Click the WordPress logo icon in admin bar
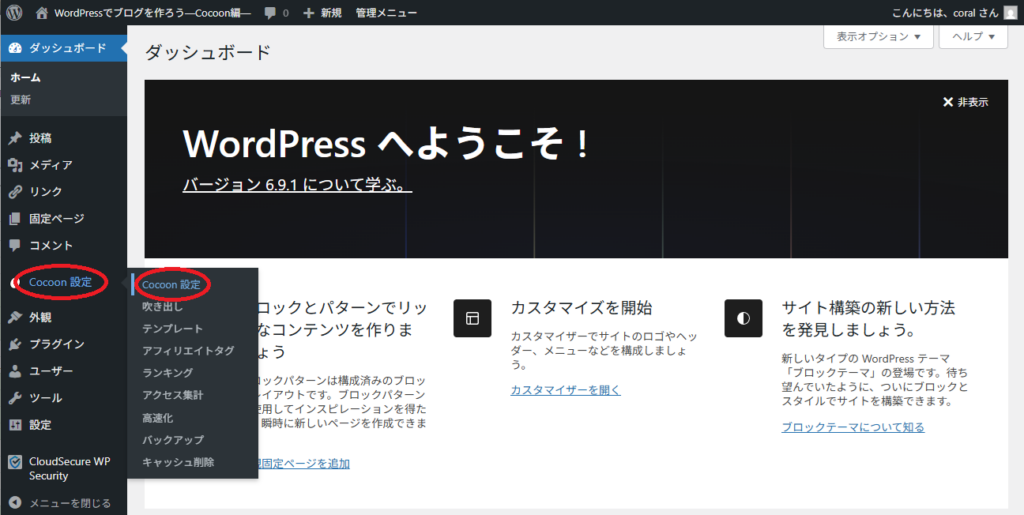1024x515 pixels. [x=14, y=12]
